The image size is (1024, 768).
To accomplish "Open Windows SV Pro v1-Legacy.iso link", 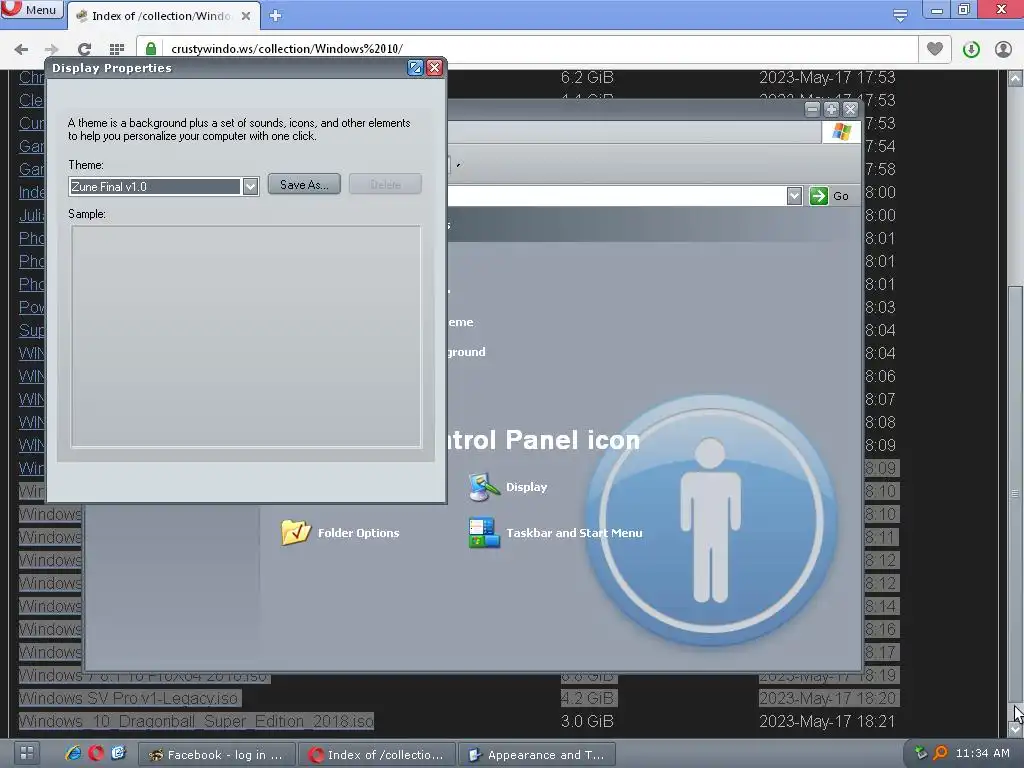I will (129, 698).
